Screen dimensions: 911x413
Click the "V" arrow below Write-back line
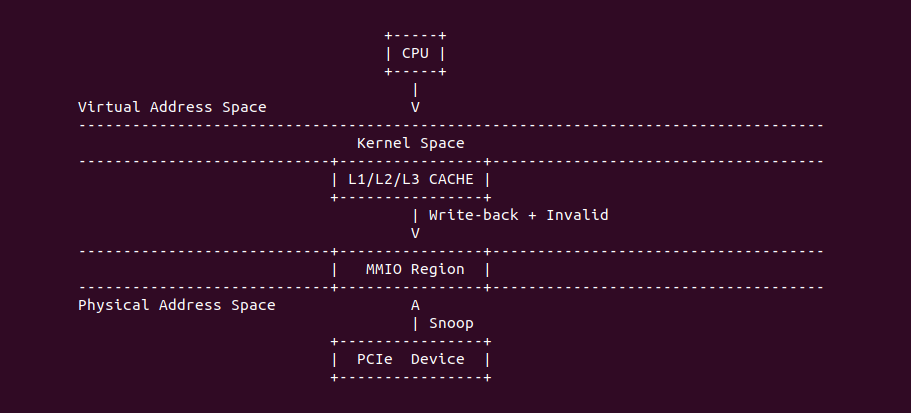tap(415, 233)
